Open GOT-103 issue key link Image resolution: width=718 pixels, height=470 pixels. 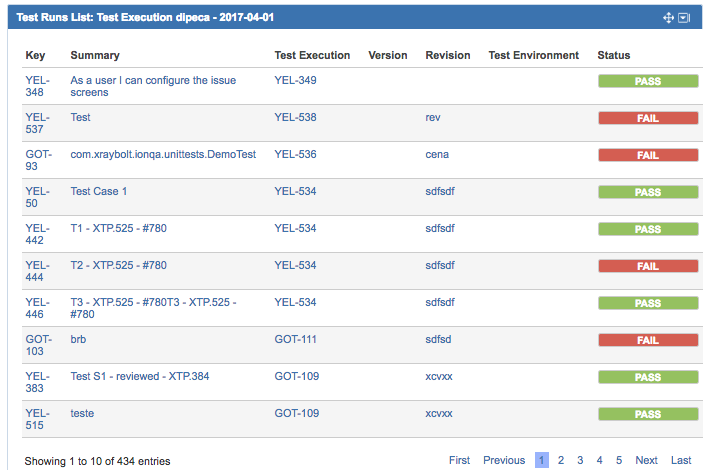(38, 345)
